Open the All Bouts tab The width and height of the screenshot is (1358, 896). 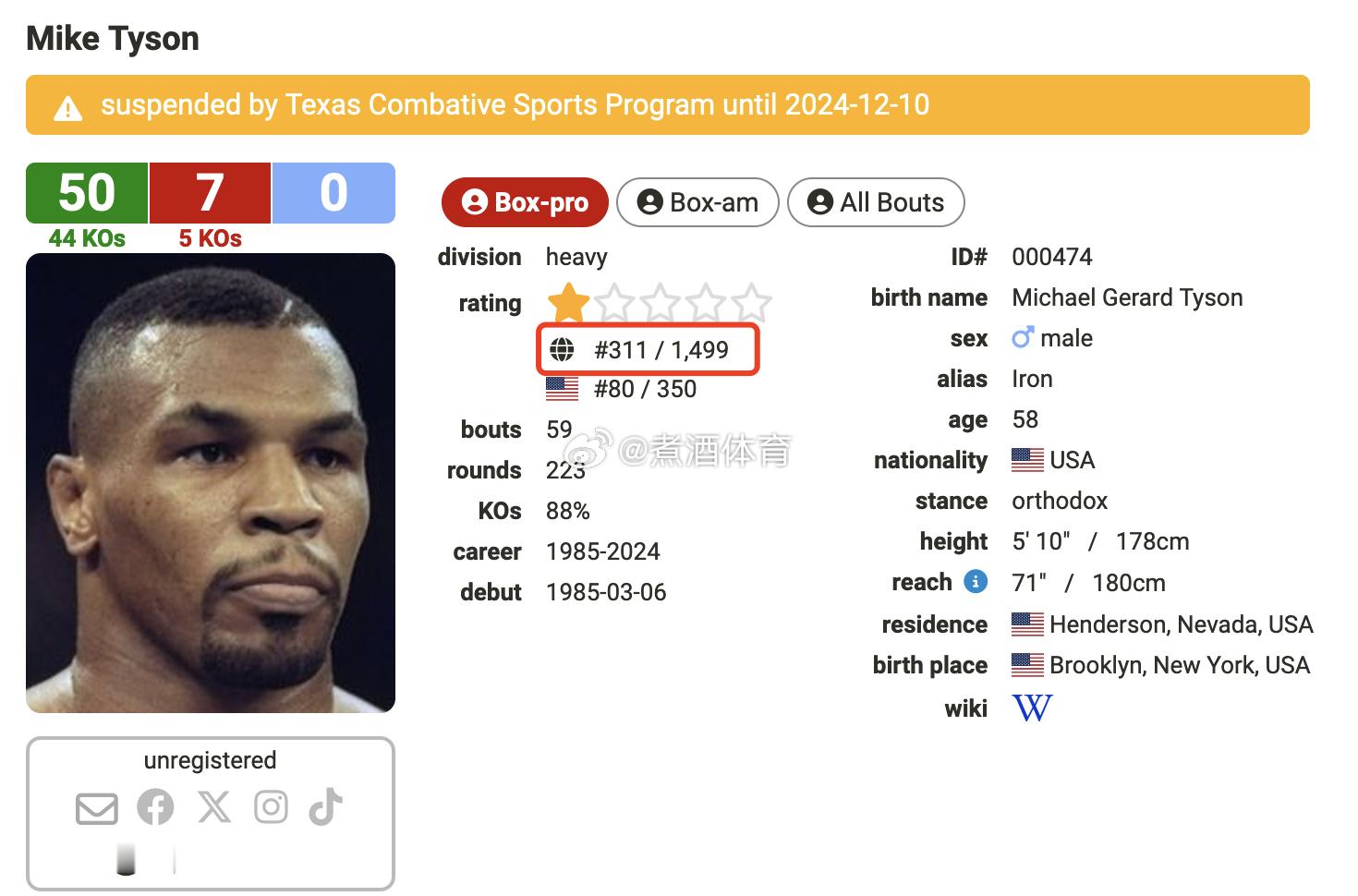point(876,202)
